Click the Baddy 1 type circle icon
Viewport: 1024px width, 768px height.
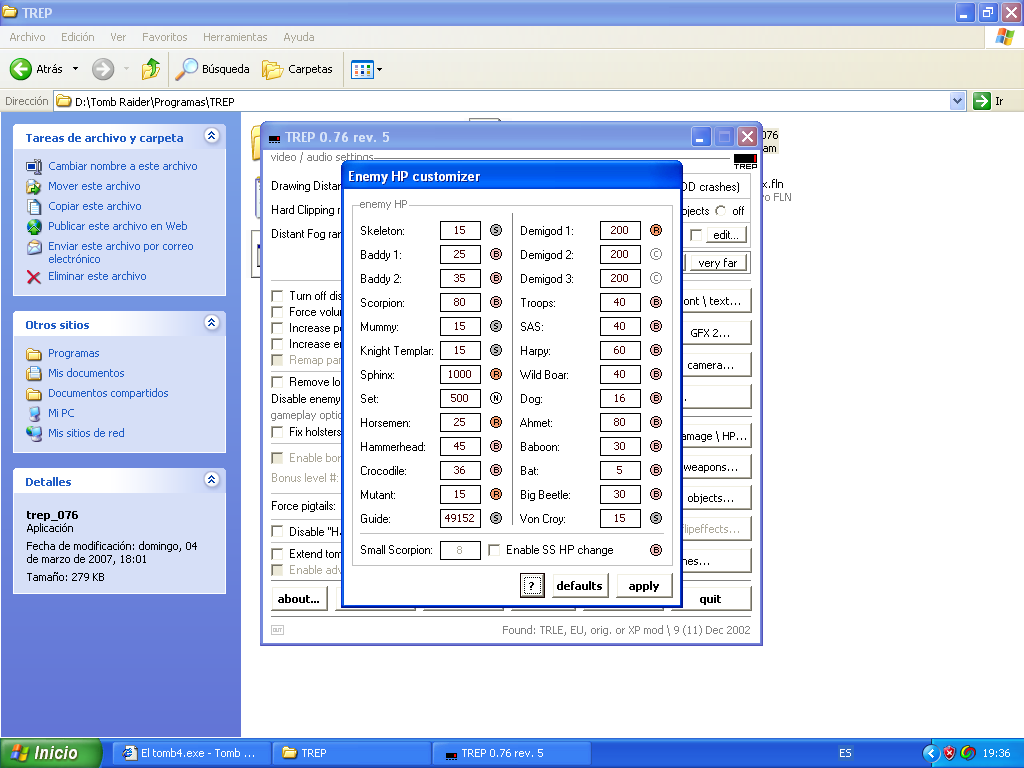point(496,255)
